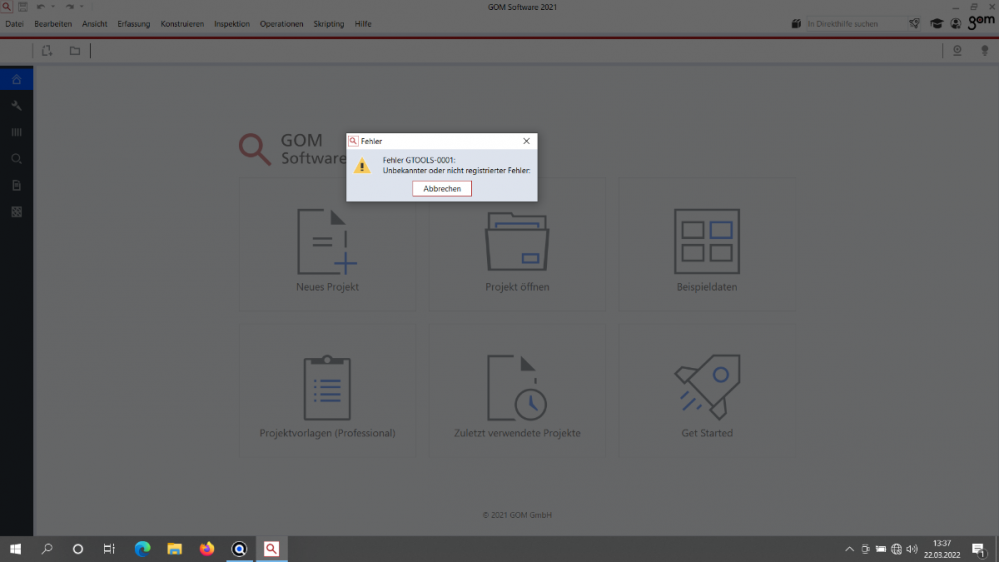Open the Hilfe menu

(x=363, y=24)
